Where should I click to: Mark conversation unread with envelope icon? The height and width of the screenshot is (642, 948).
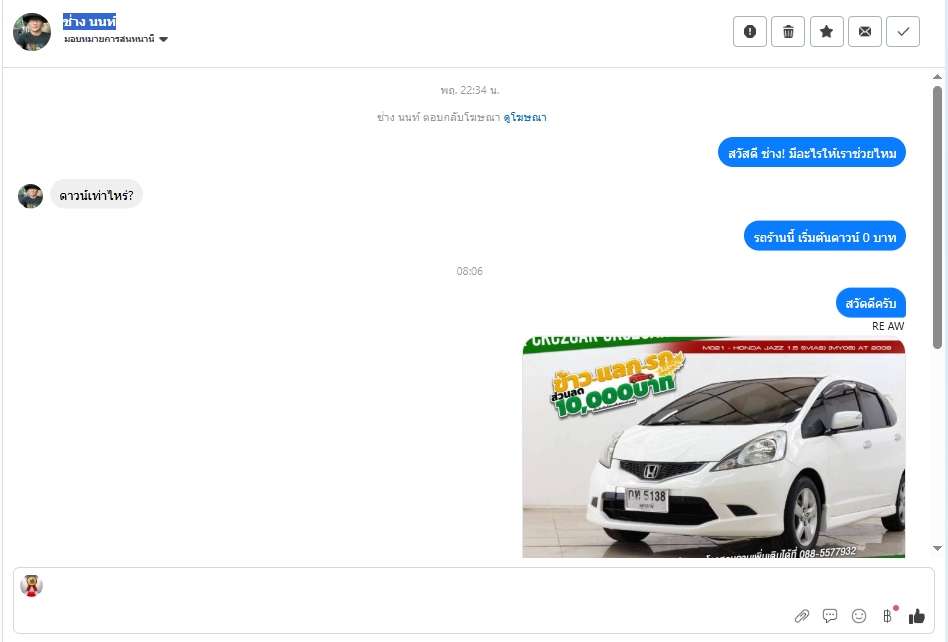click(x=865, y=31)
